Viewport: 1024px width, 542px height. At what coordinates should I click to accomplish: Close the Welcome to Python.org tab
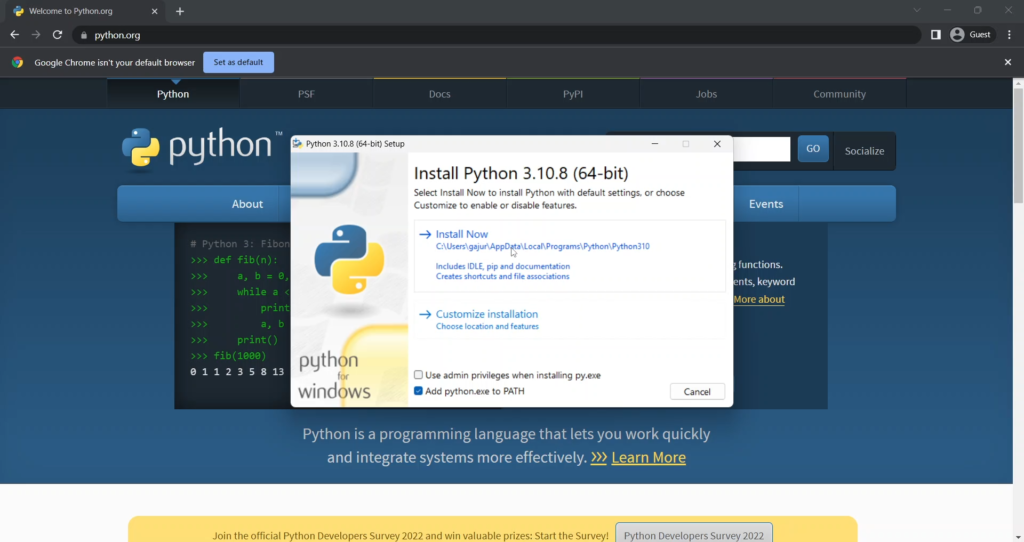(x=154, y=11)
